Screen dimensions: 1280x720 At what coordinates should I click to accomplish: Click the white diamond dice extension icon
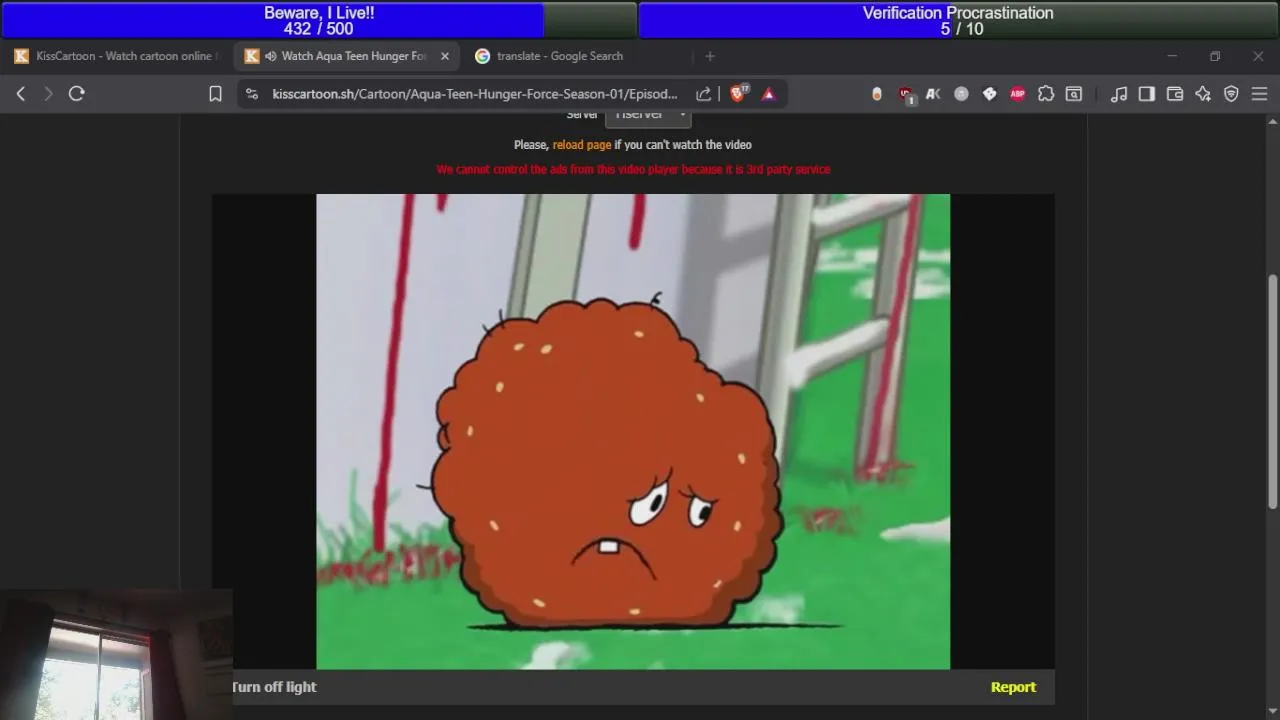click(x=989, y=93)
